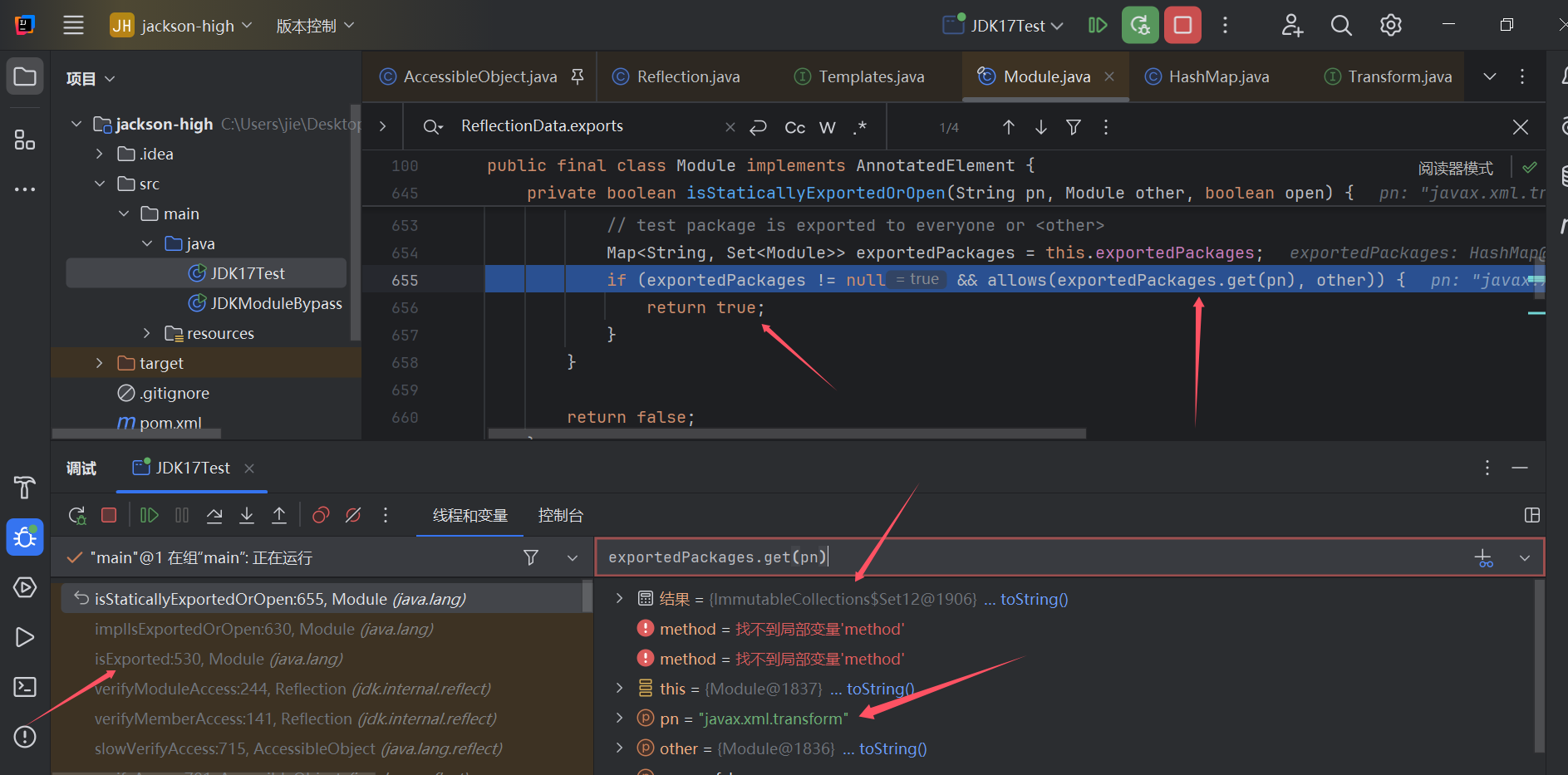The width and height of the screenshot is (1568, 775).
Task: Open more tool windows ellipsis in left sidebar
Action: (x=25, y=189)
